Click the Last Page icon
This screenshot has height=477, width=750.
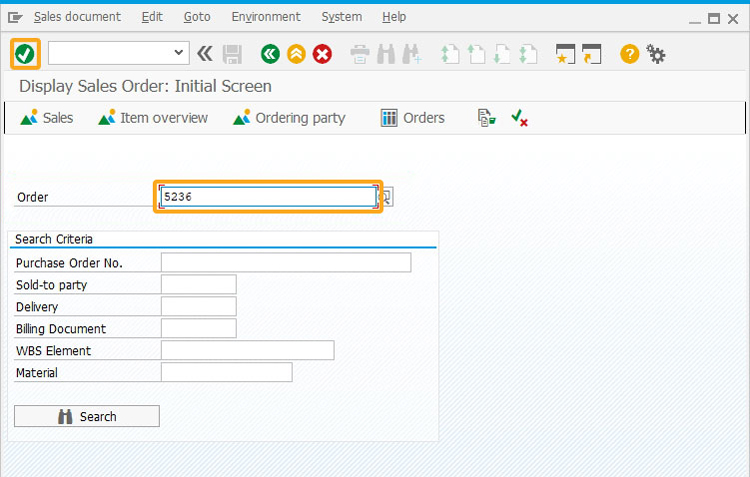tap(528, 54)
